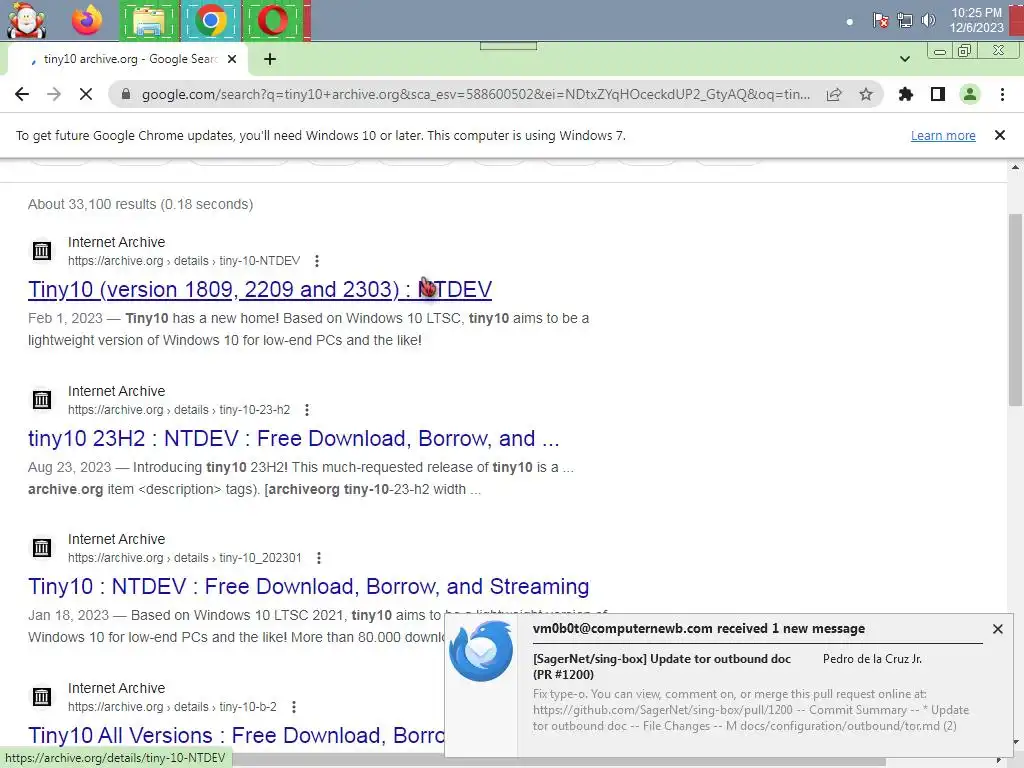Click the archive.org › details › tiny-10_202301 URL
This screenshot has height=768, width=1024.
pos(185,558)
